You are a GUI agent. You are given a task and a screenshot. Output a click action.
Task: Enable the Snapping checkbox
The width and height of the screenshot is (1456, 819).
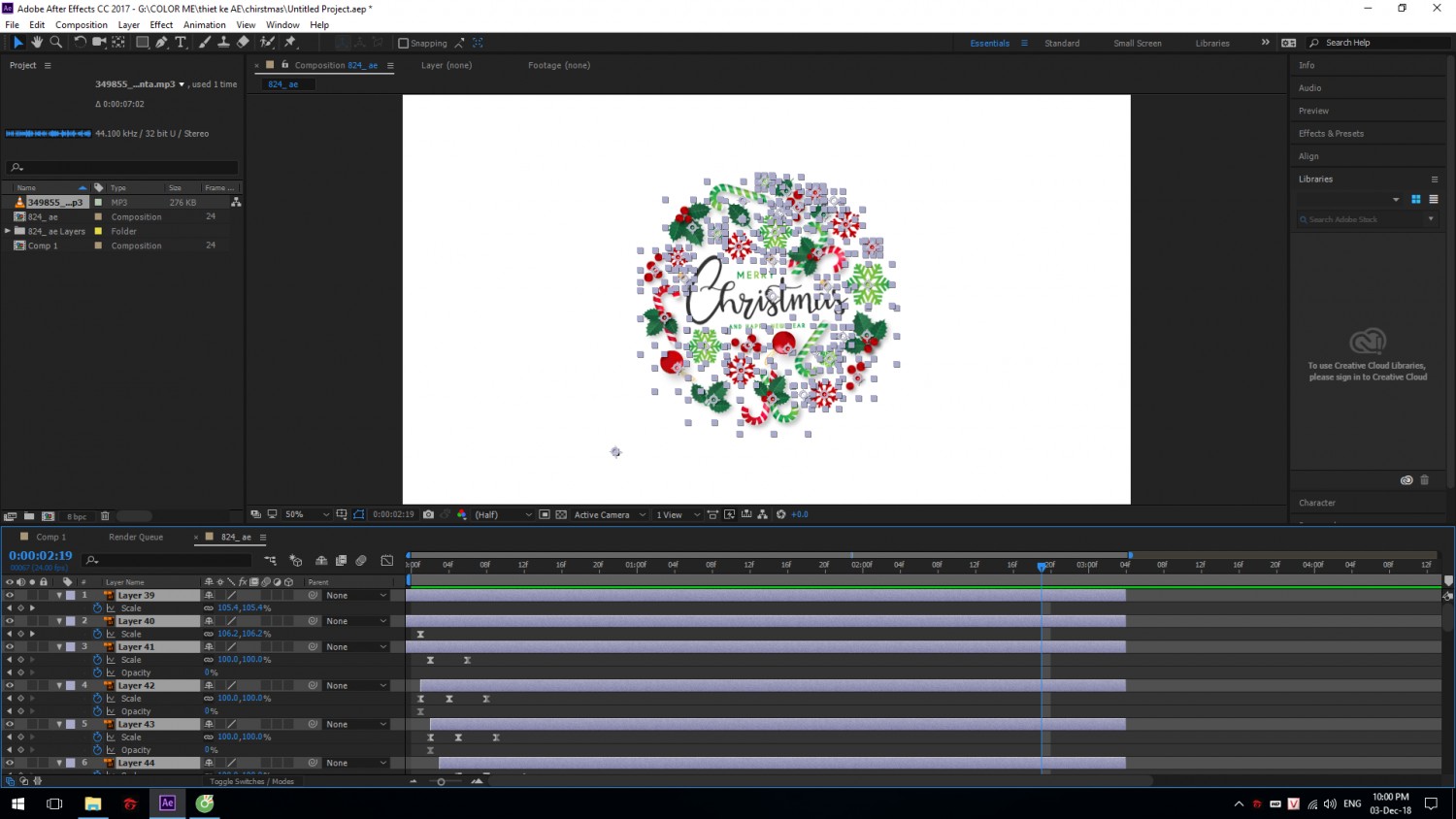click(404, 43)
